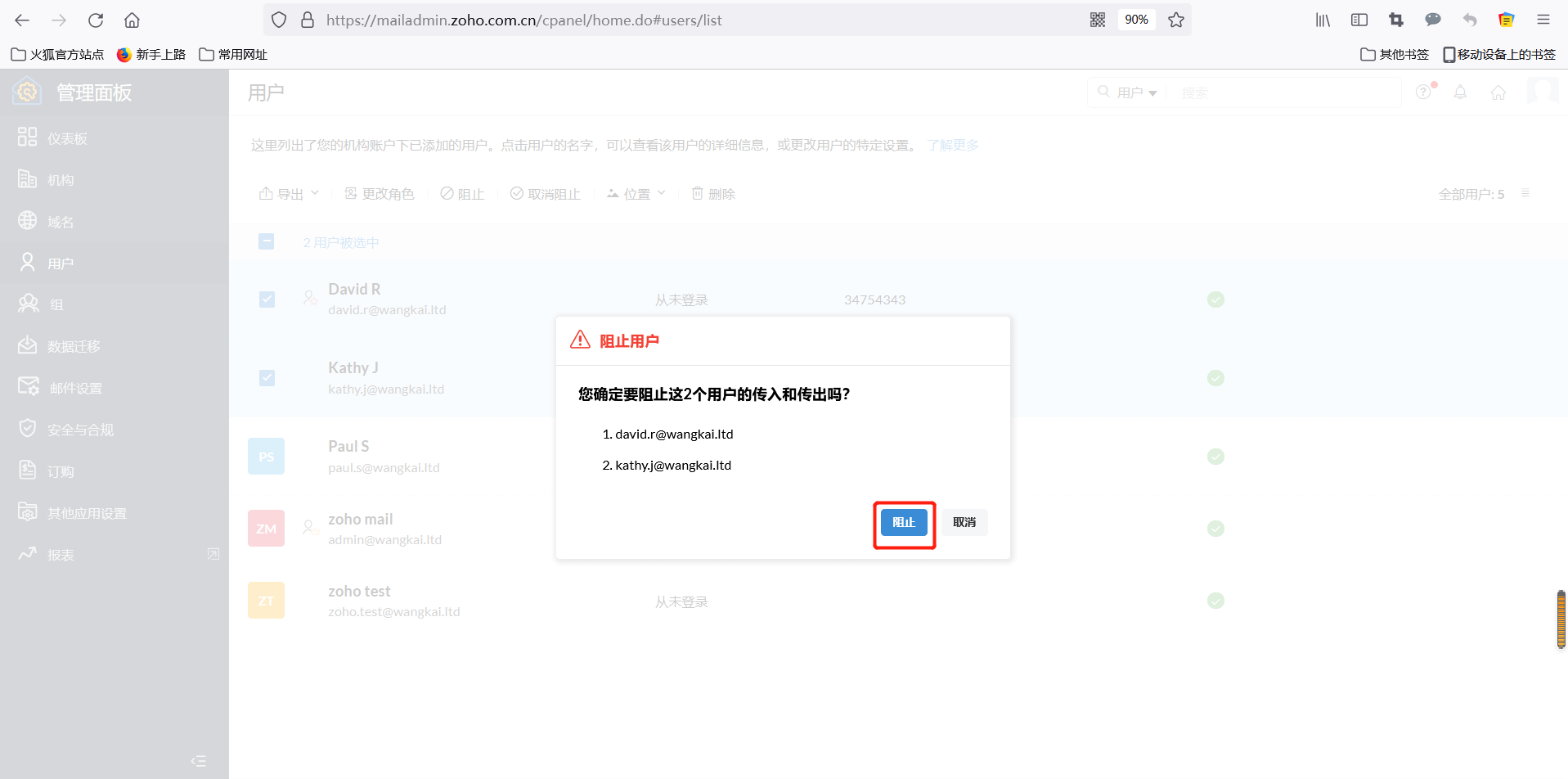Viewport: 1568px width, 779px height.
Task: Open 仪表板 in the sidebar
Action: (x=67, y=138)
